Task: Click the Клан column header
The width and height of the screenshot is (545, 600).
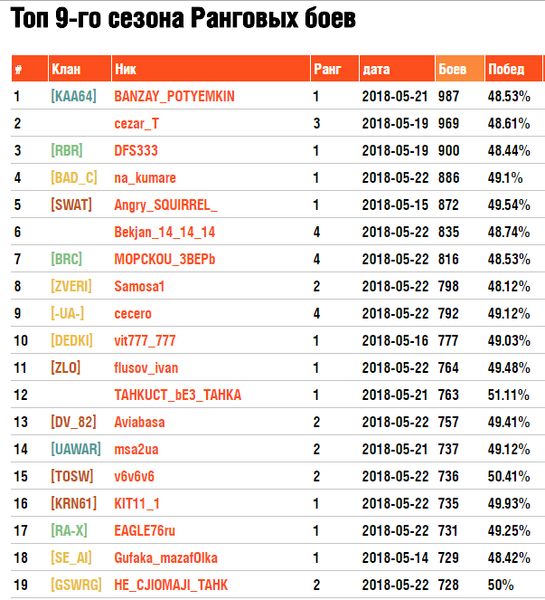Action: coord(80,68)
